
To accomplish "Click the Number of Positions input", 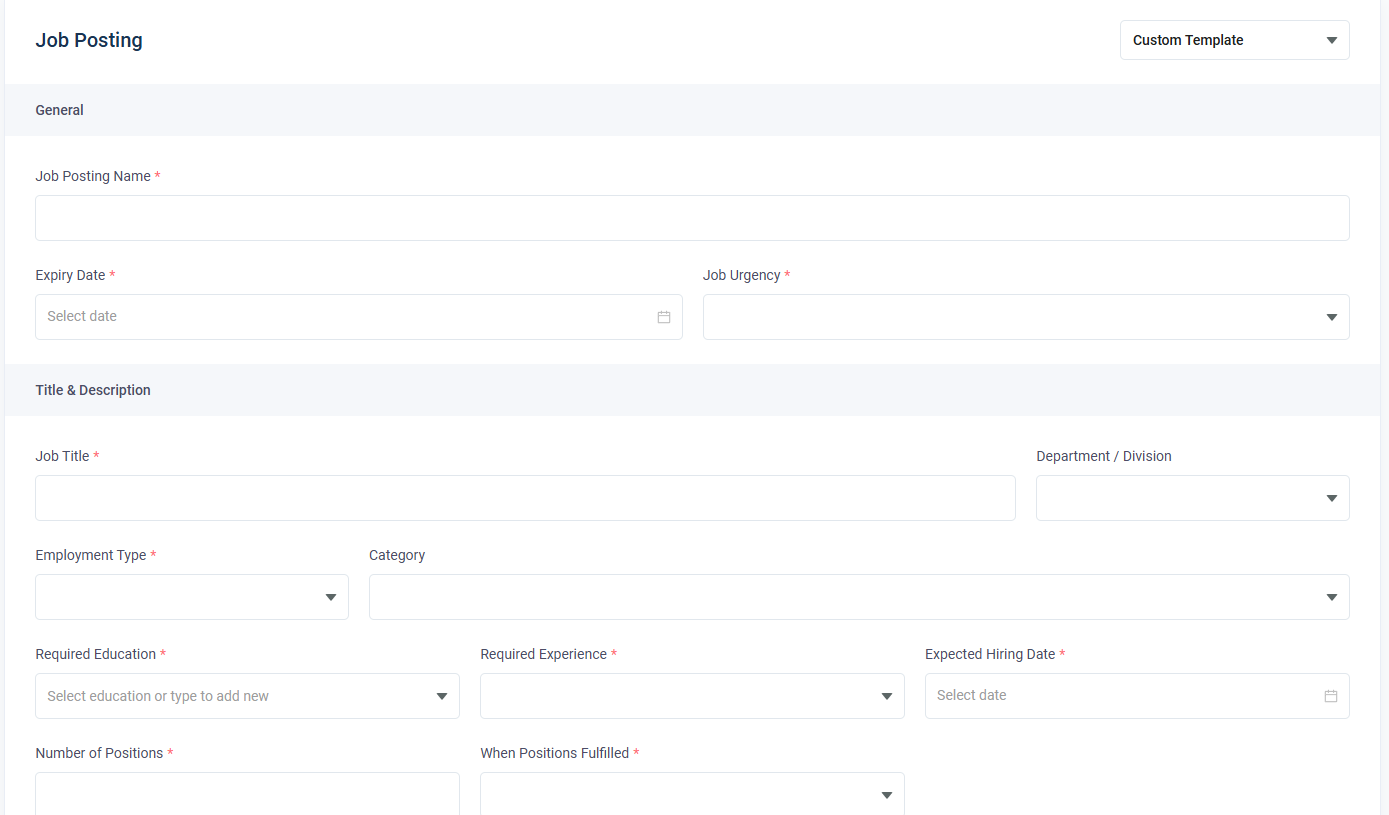I will click(247, 794).
